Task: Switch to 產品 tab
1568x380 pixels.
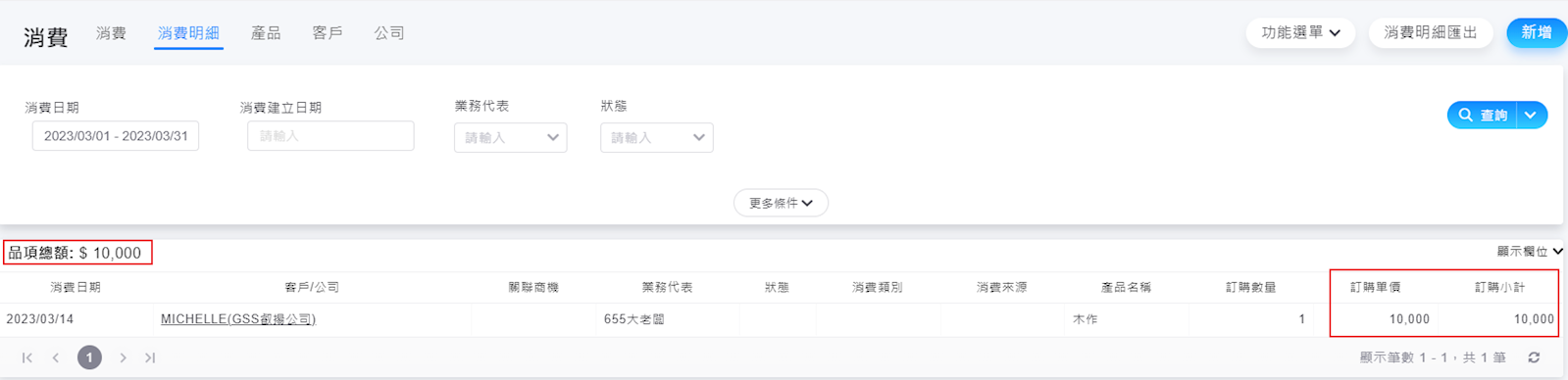Action: click(x=266, y=33)
